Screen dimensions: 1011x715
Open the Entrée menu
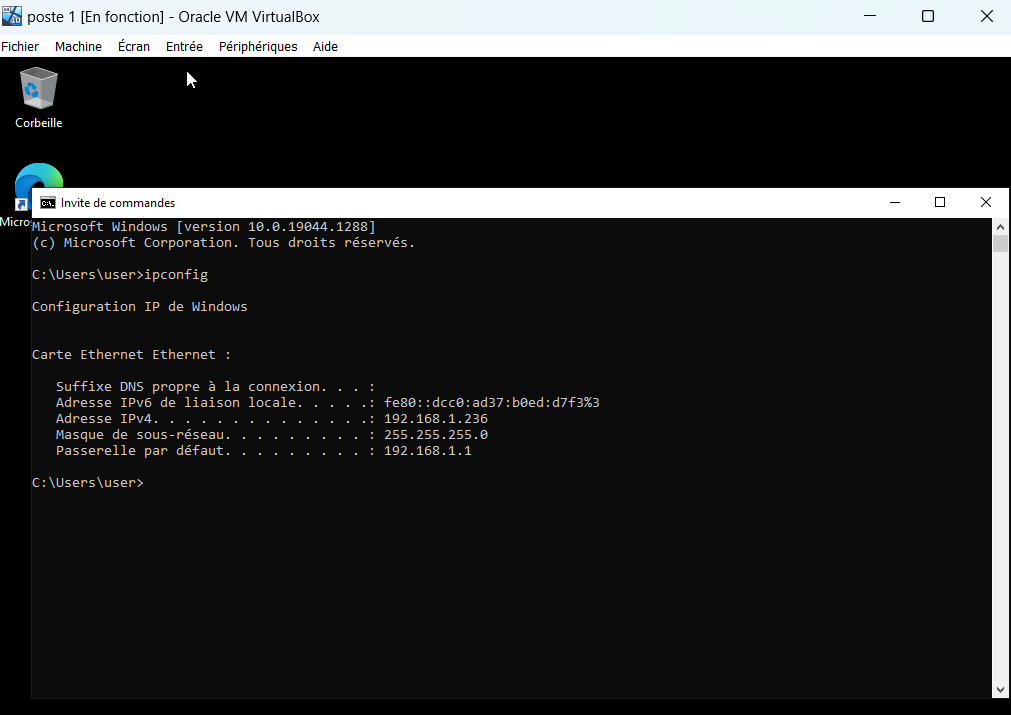(x=184, y=47)
